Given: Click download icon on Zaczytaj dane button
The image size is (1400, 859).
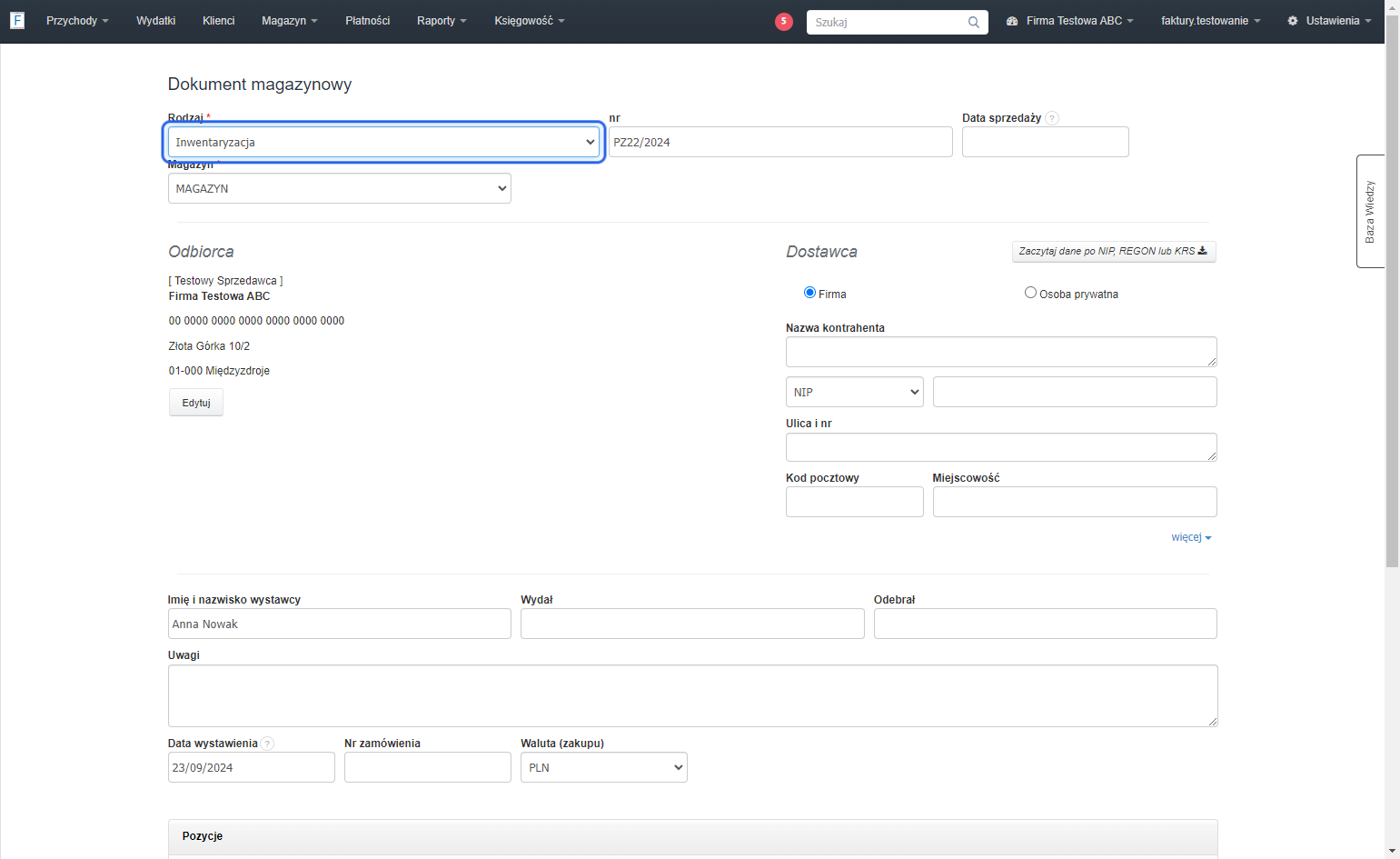Looking at the screenshot, I should point(1203,251).
